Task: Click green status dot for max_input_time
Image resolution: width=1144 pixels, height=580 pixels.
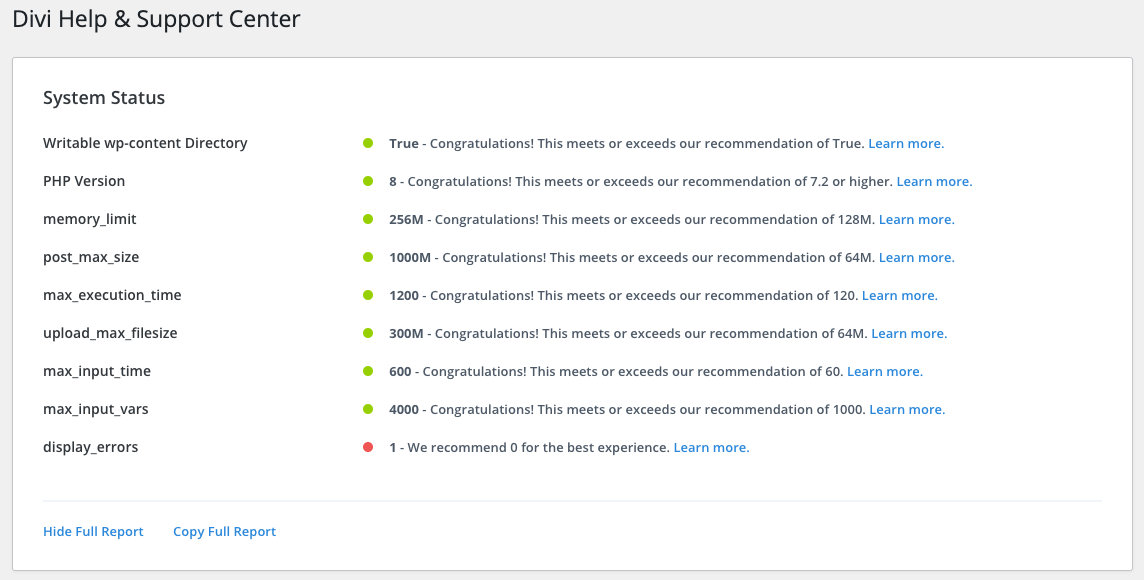Action: (368, 371)
